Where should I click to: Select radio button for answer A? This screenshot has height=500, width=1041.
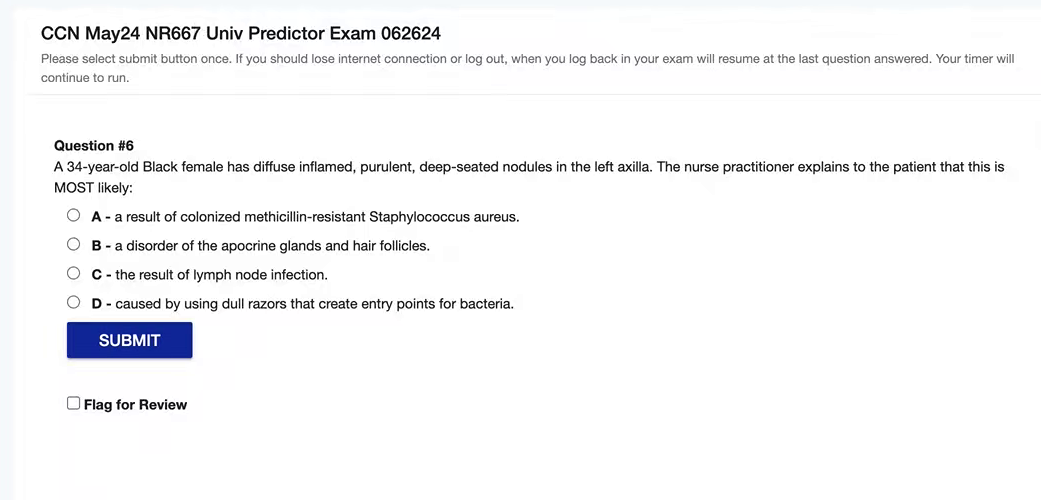[73, 215]
